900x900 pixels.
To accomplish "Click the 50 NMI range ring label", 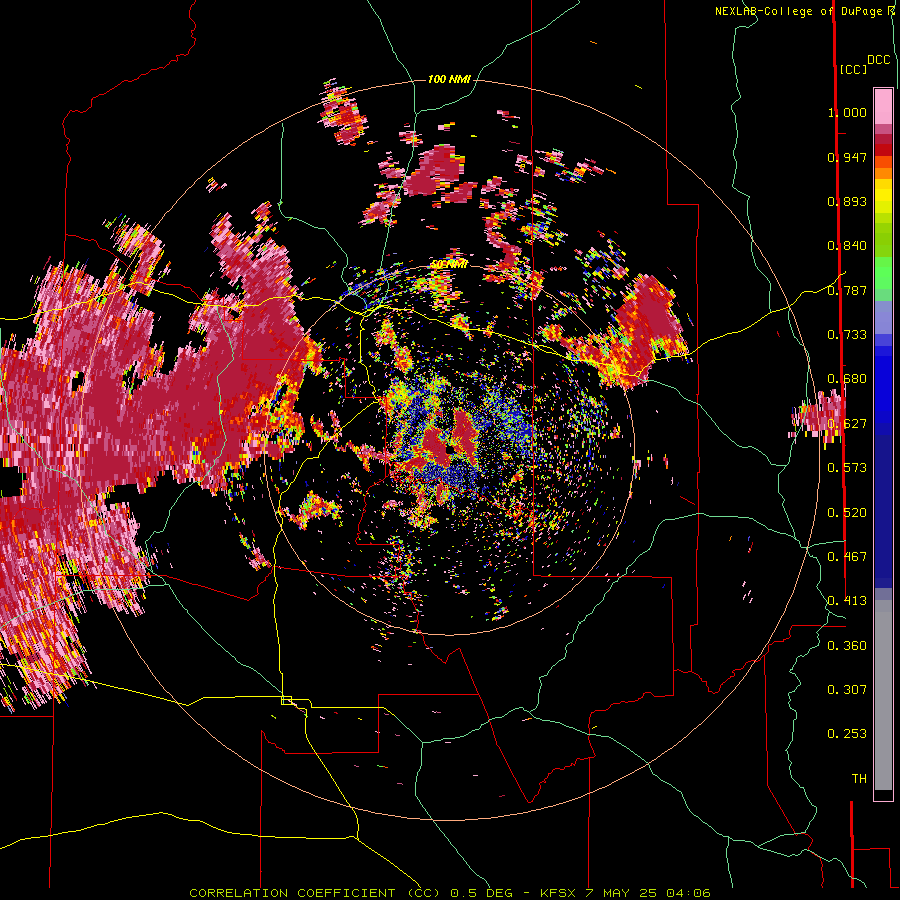I will coord(449,264).
